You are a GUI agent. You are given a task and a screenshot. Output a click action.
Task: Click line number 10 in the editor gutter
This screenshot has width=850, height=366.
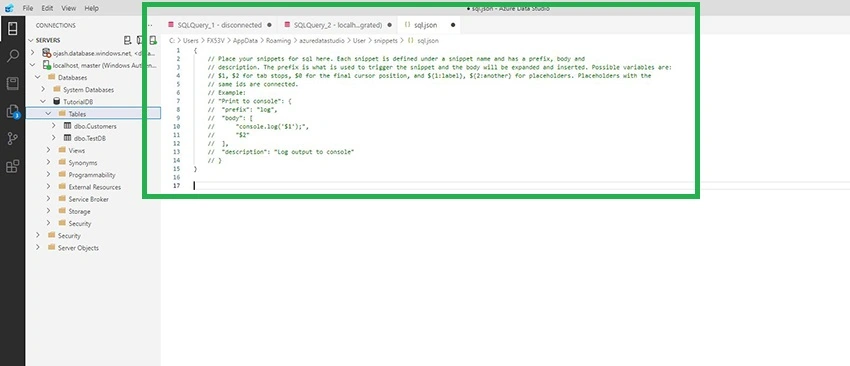(177, 126)
